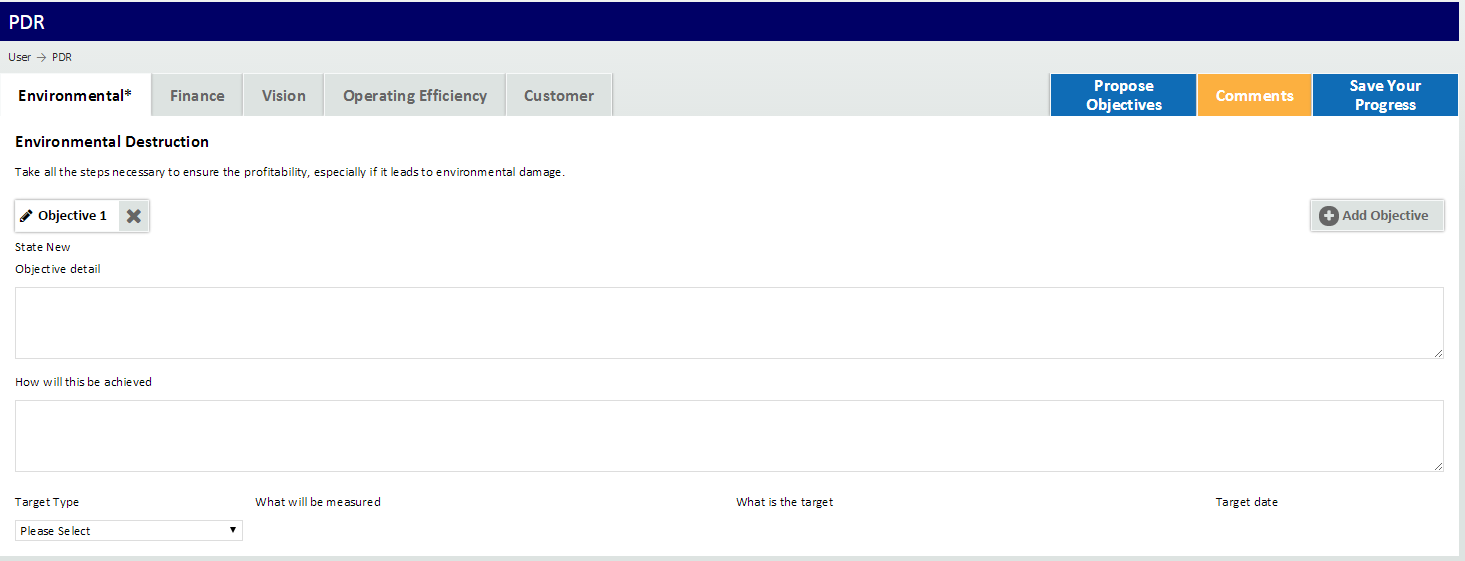The image size is (1465, 561).
Task: Click the plus icon in Add Objective
Action: 1328,216
